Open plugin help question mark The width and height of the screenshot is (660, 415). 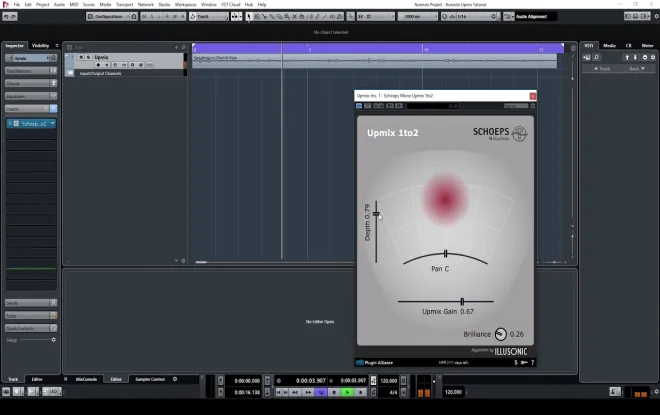tap(532, 362)
